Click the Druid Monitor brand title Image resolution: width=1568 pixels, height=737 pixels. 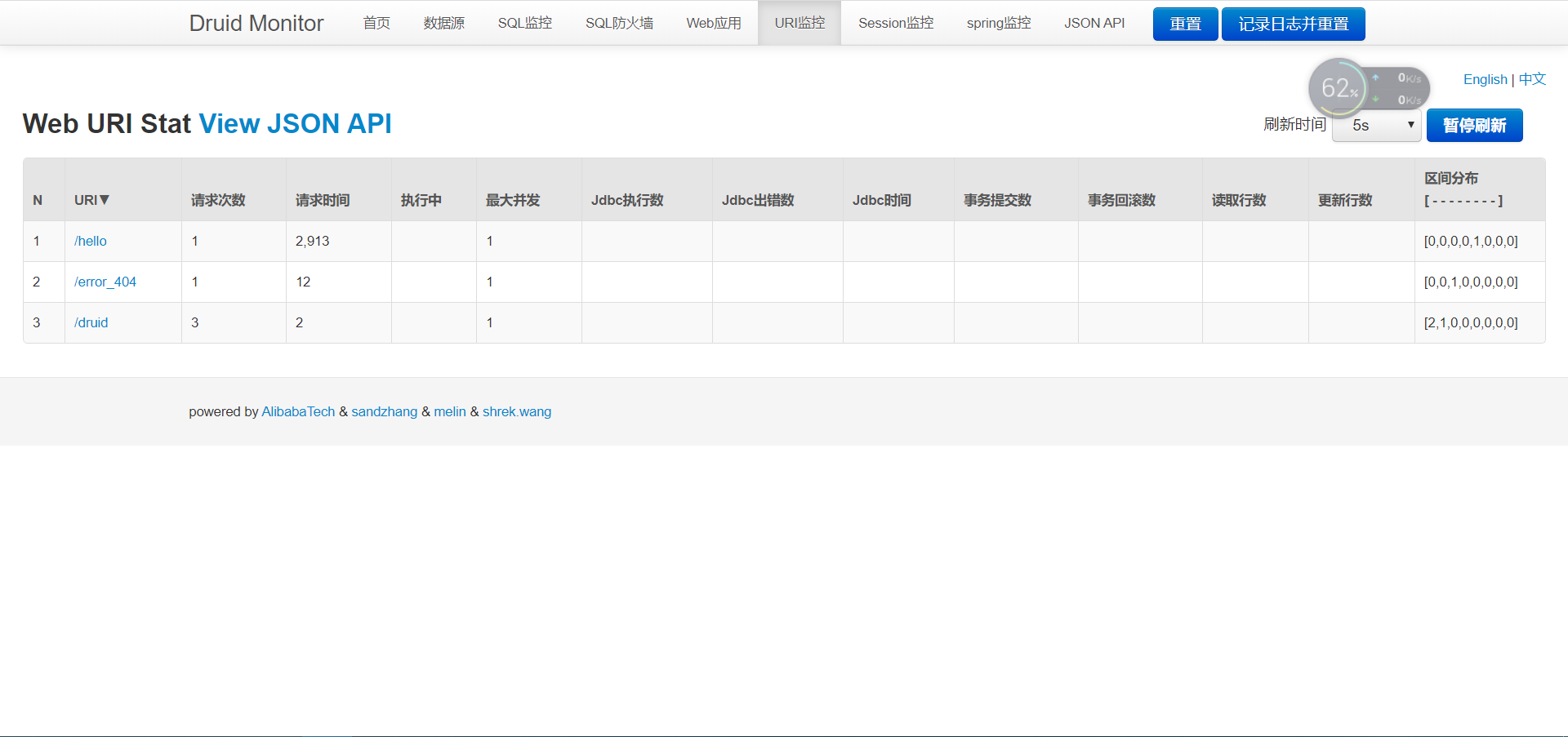click(x=256, y=23)
